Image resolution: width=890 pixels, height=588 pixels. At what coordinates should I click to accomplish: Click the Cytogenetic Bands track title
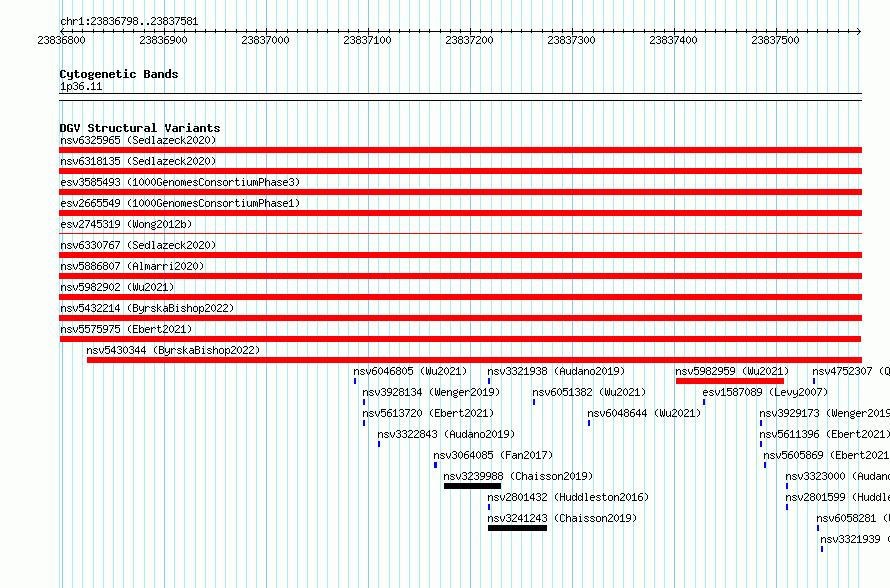(119, 74)
